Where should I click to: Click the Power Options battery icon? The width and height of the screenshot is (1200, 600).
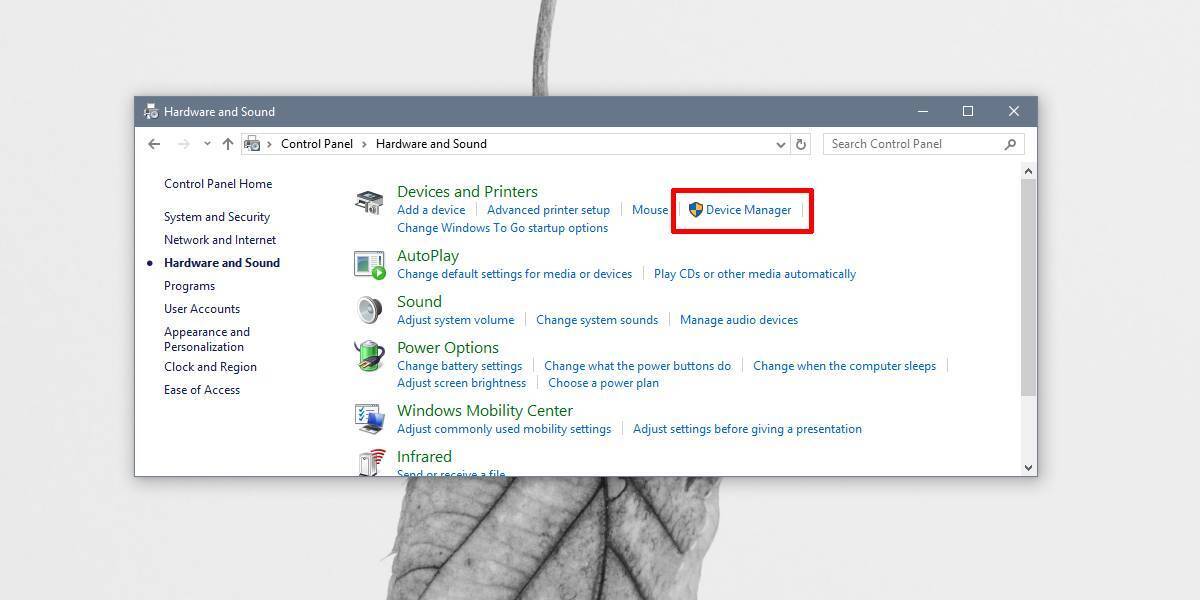pyautogui.click(x=369, y=356)
